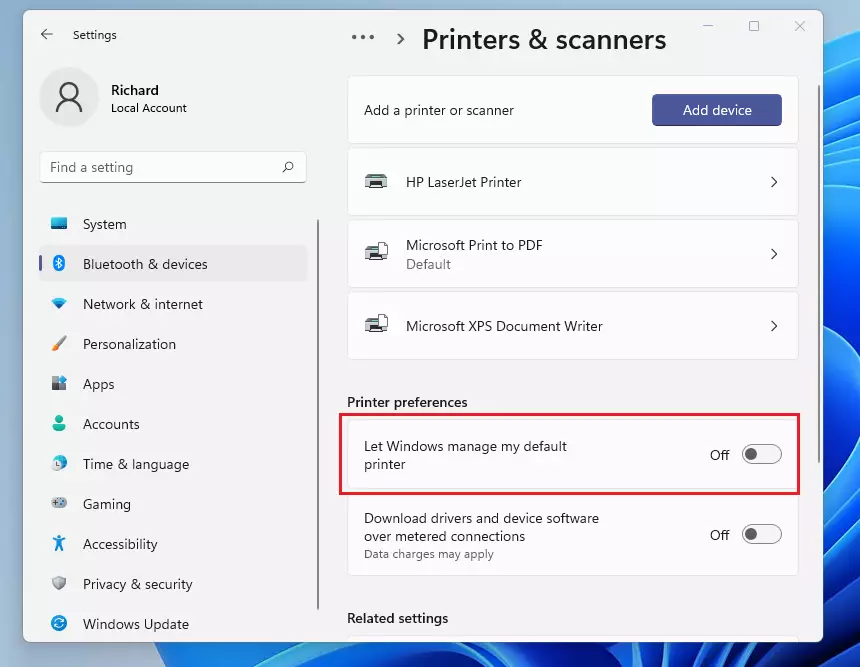
Task: Click the Network wifi icon
Action: pos(59,303)
